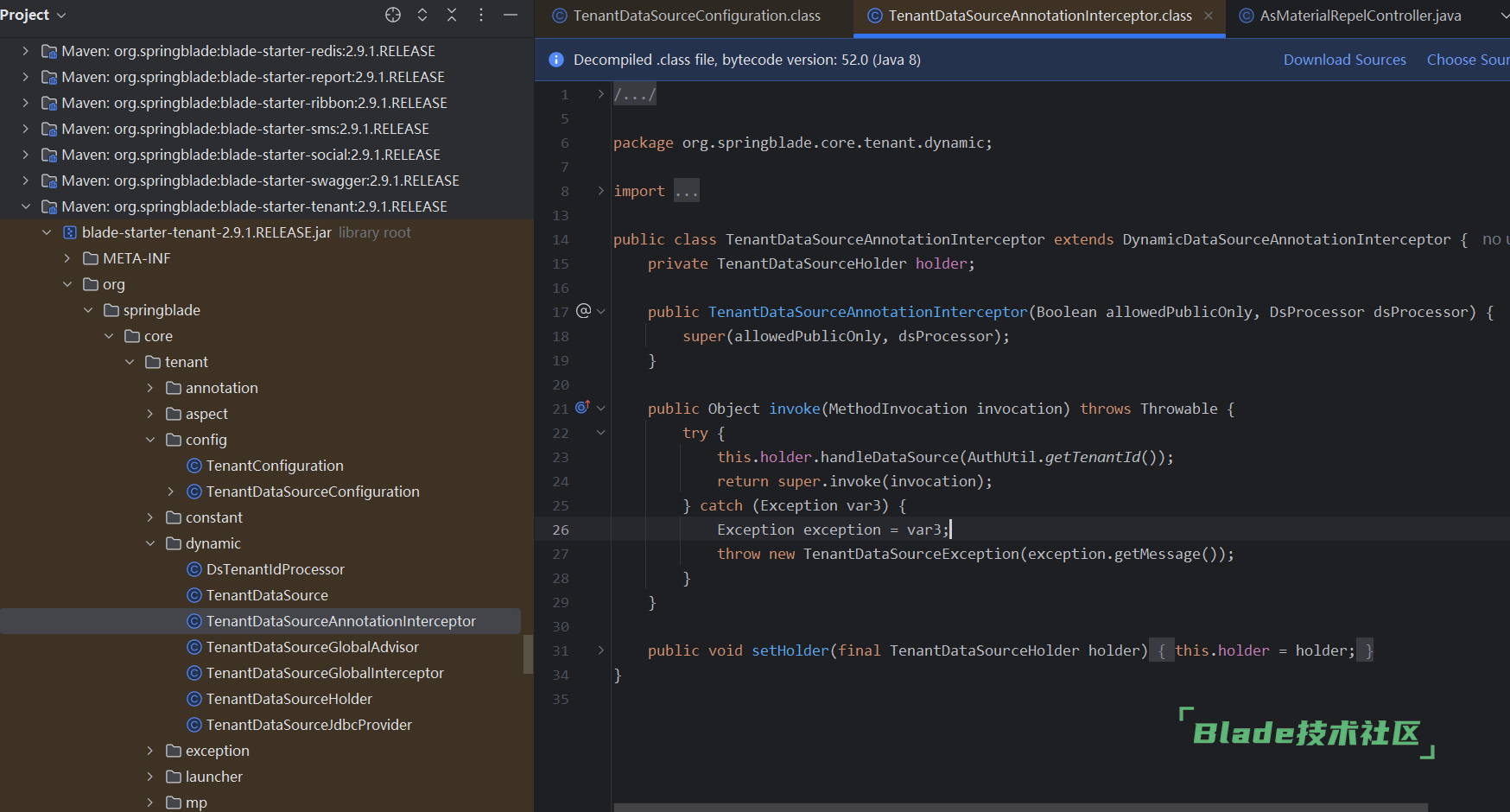
Task: Expand the annotation folder
Action: click(x=149, y=388)
